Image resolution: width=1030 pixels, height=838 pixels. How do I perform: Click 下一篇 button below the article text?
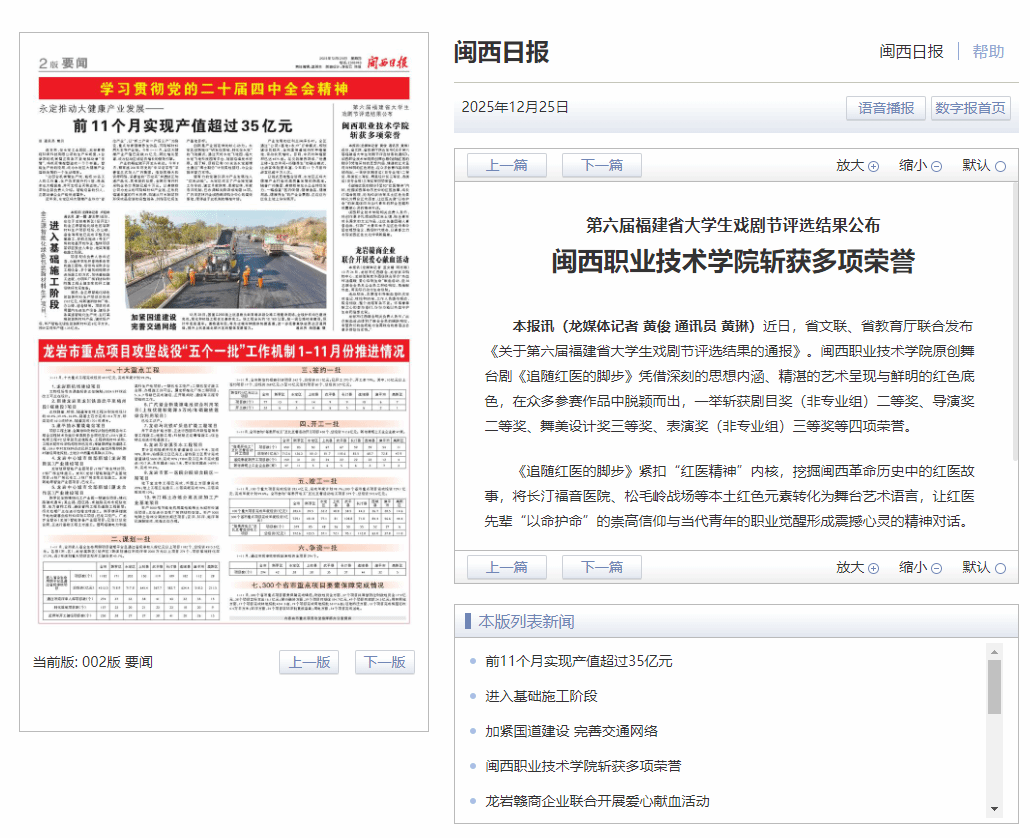[x=602, y=567]
